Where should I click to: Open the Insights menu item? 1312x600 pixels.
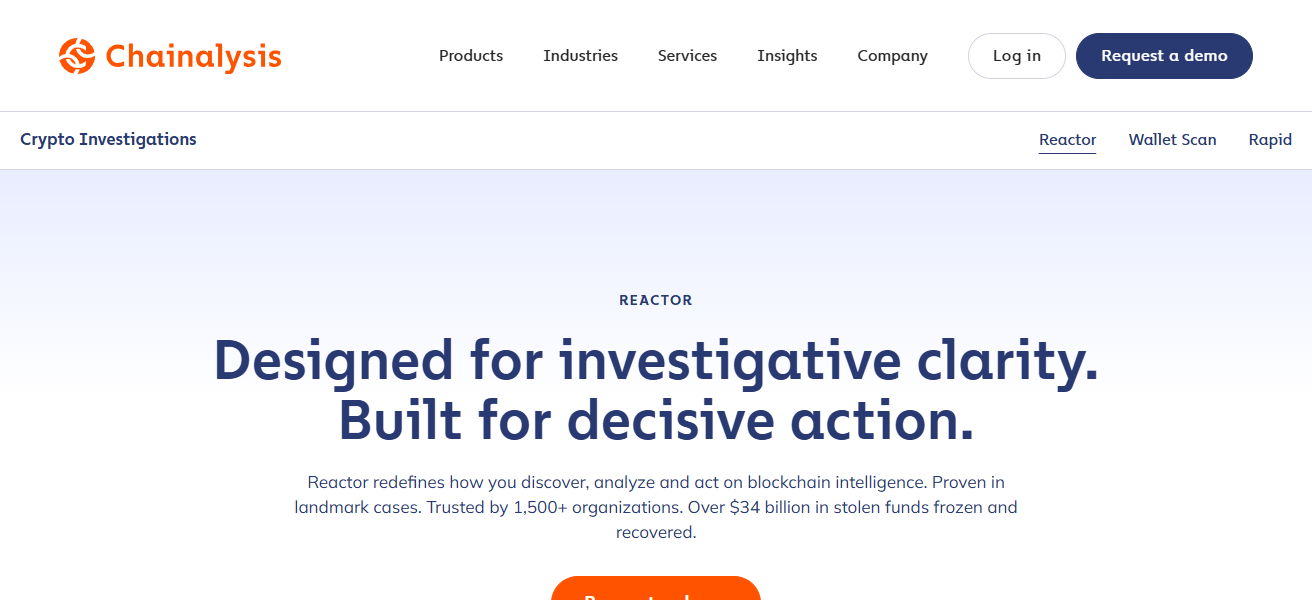tap(787, 56)
